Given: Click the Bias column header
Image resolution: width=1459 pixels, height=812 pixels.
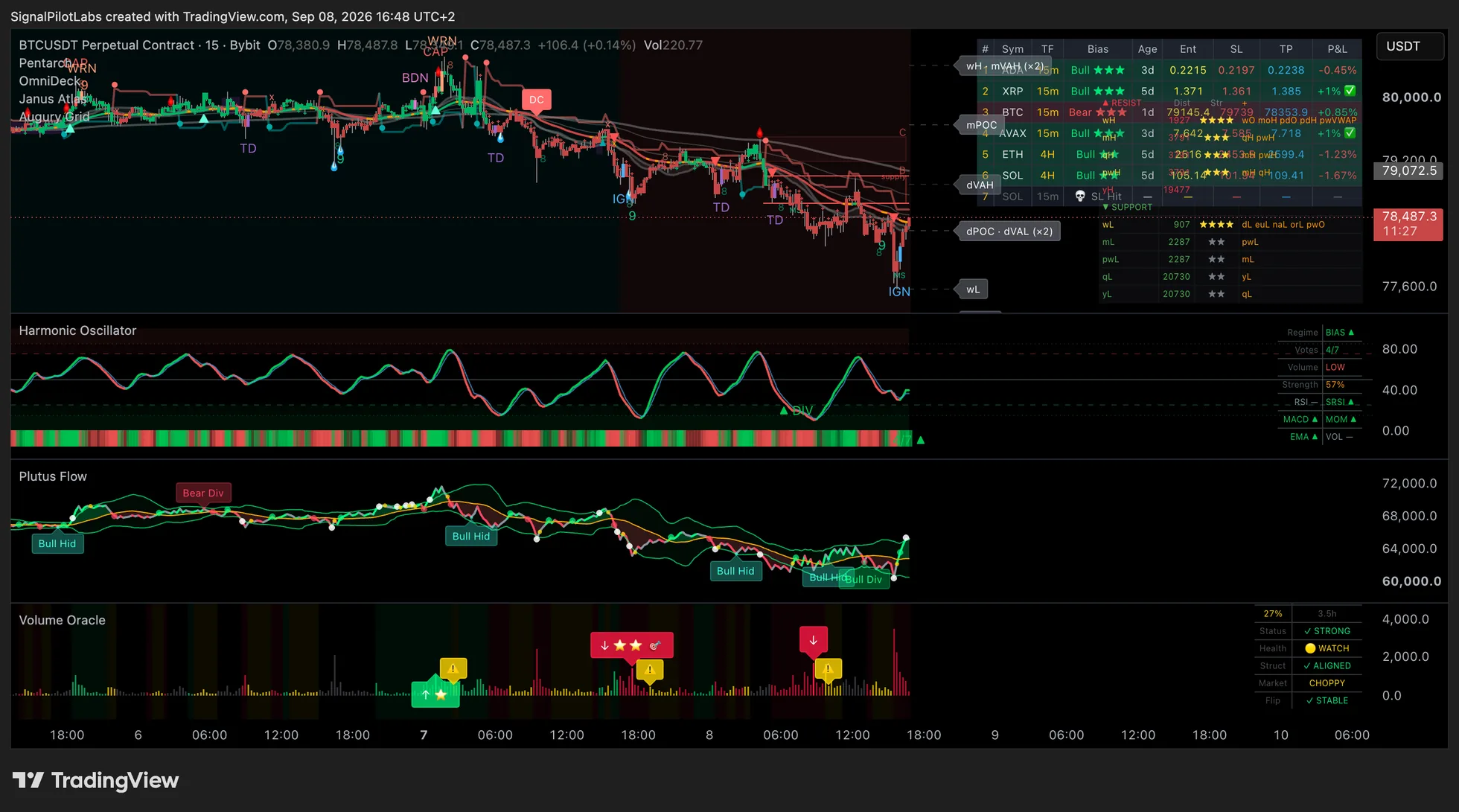Looking at the screenshot, I should 1098,49.
